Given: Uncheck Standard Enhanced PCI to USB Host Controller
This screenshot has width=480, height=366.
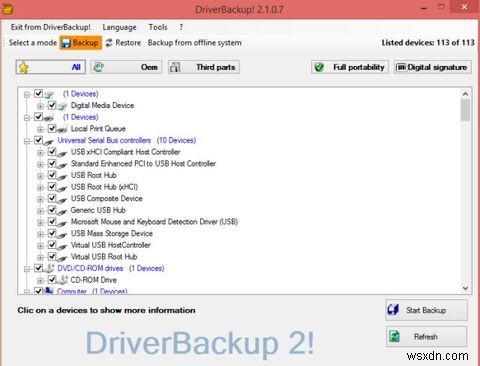Looking at the screenshot, I should click(x=52, y=163).
